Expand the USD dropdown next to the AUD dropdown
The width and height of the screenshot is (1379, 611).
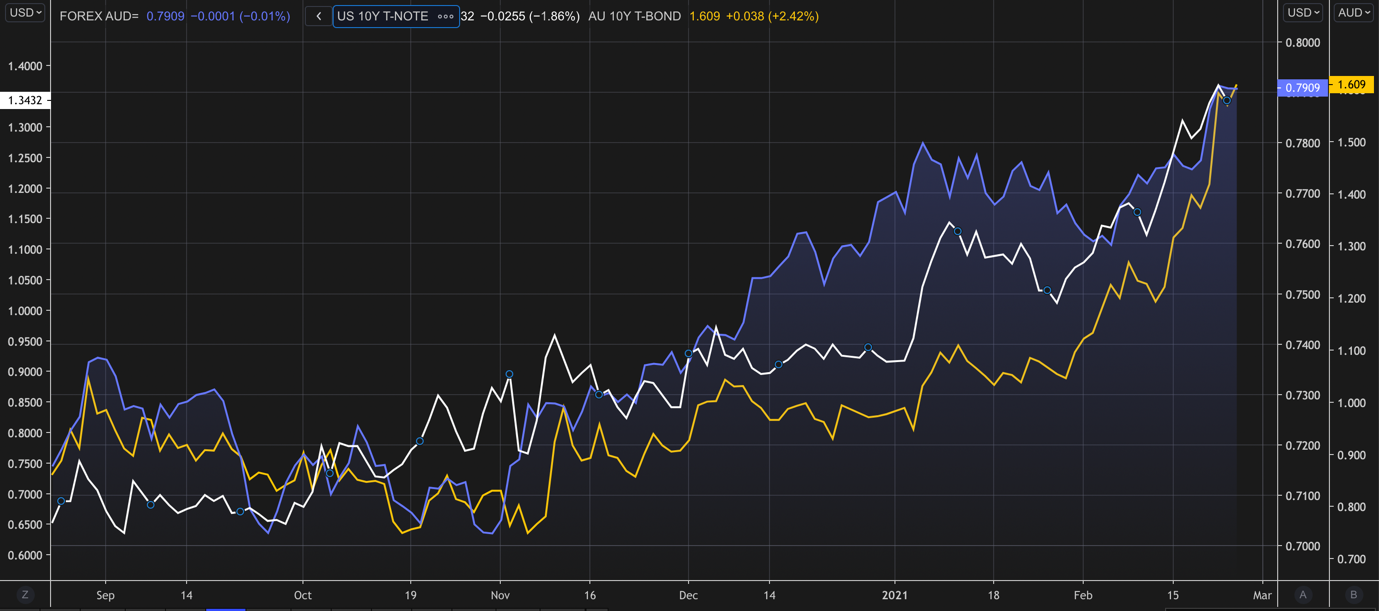click(x=1303, y=12)
